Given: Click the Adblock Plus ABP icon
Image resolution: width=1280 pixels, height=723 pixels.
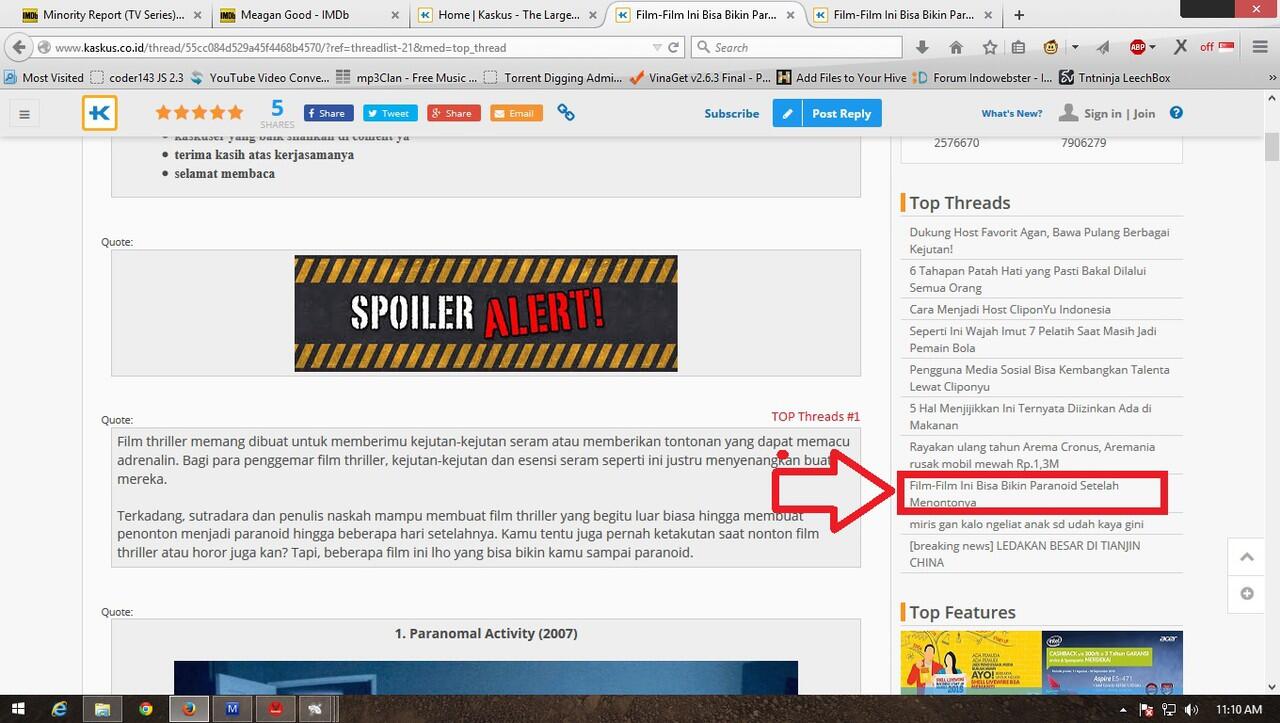Looking at the screenshot, I should click(x=1138, y=47).
